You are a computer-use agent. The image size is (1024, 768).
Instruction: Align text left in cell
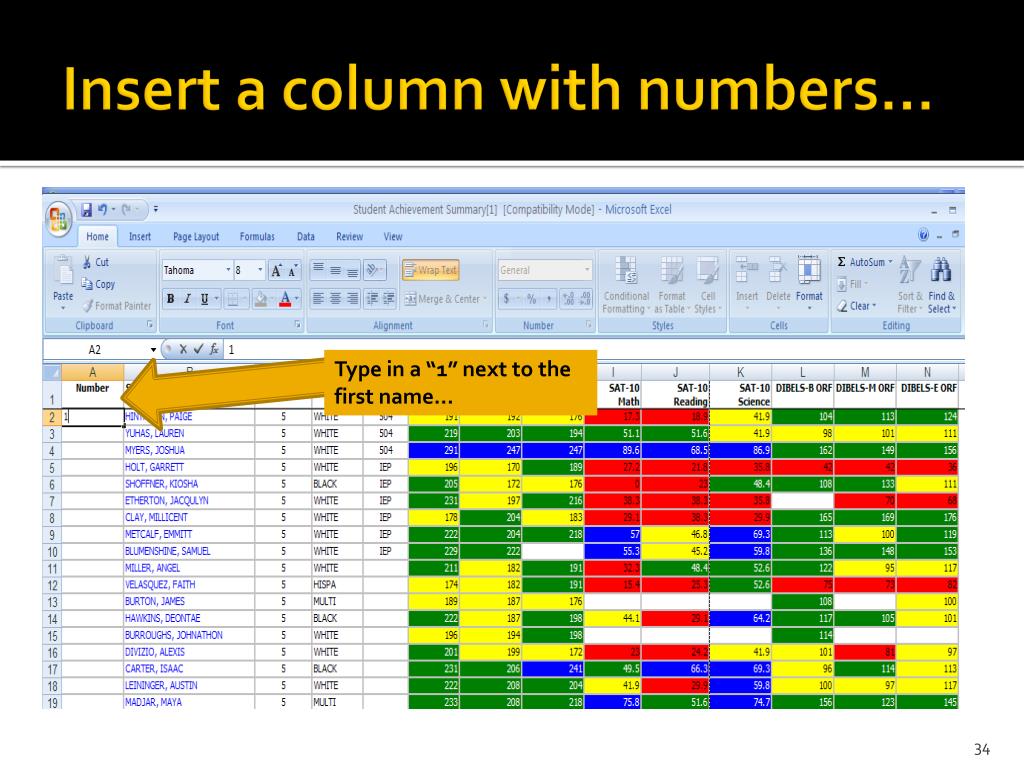[x=318, y=299]
